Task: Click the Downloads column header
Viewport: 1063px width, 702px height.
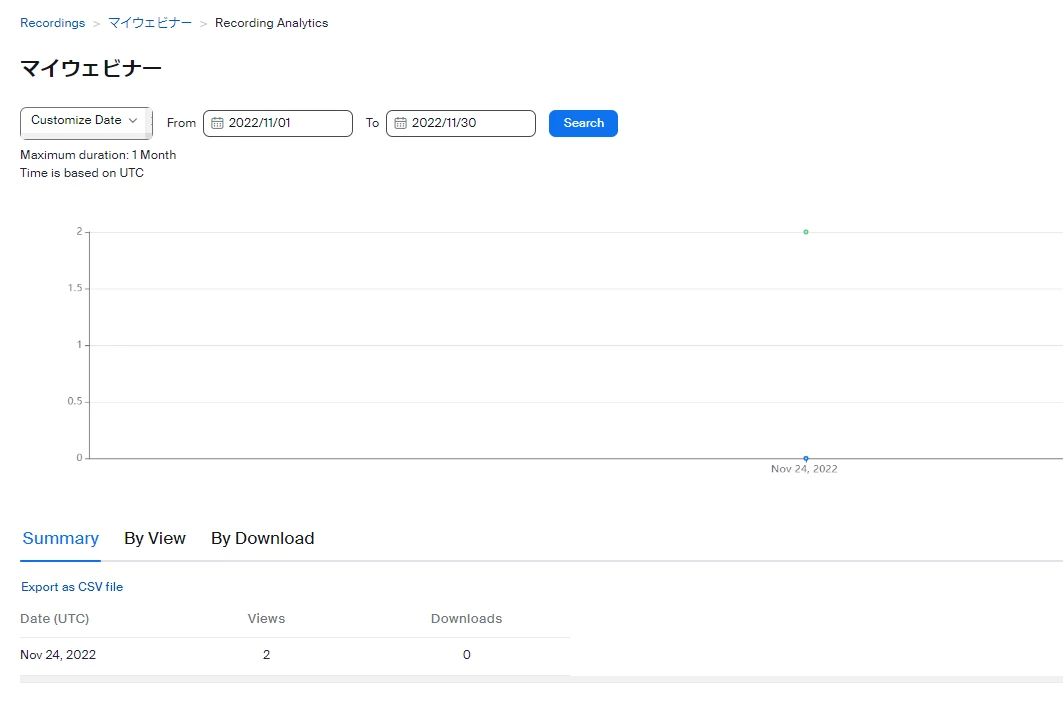Action: point(466,619)
